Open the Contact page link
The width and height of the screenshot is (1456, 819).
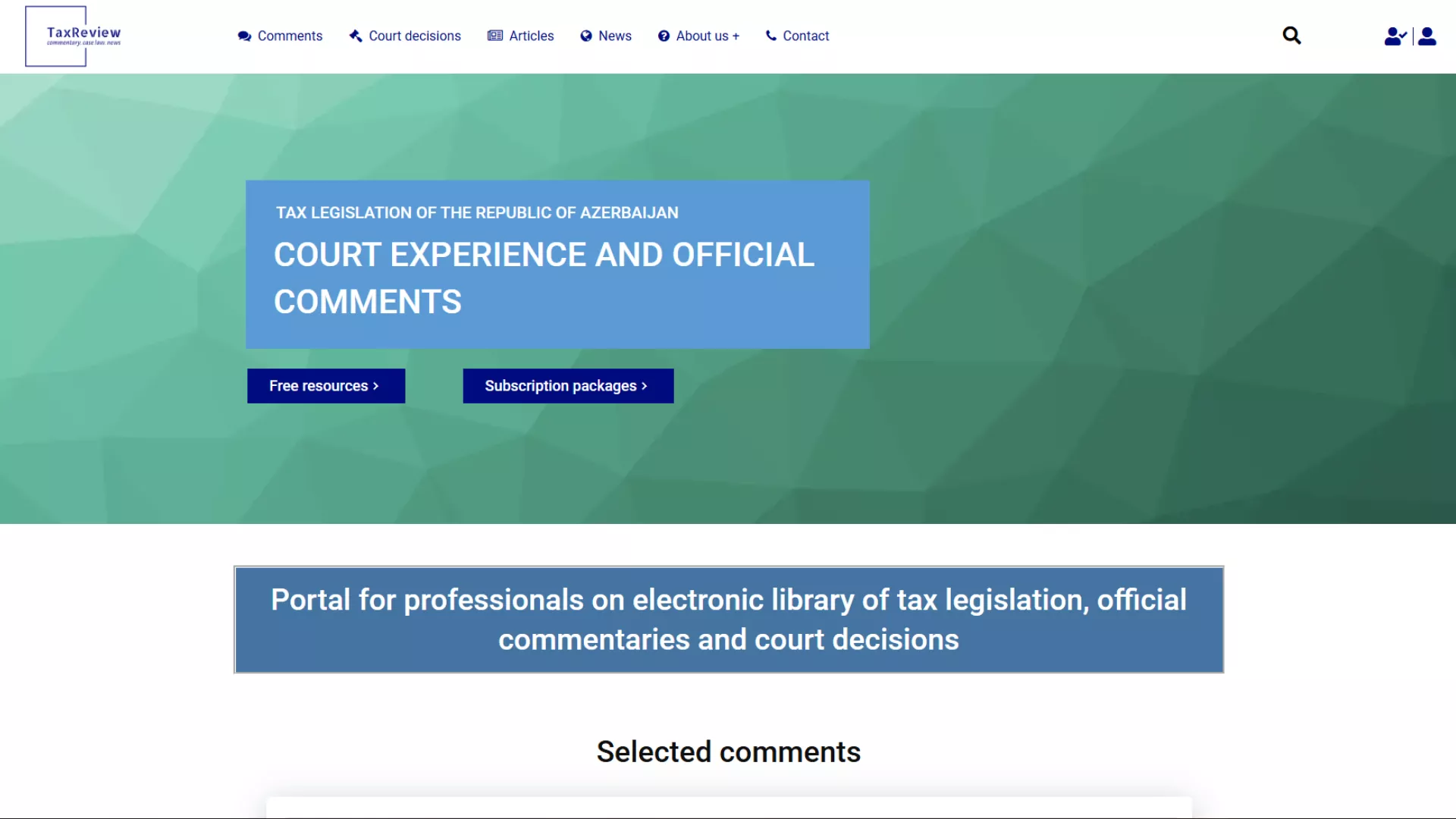click(x=805, y=36)
